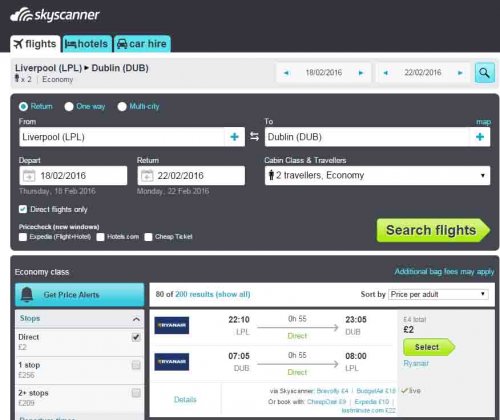Go to previous departure date with arrow

[286, 73]
